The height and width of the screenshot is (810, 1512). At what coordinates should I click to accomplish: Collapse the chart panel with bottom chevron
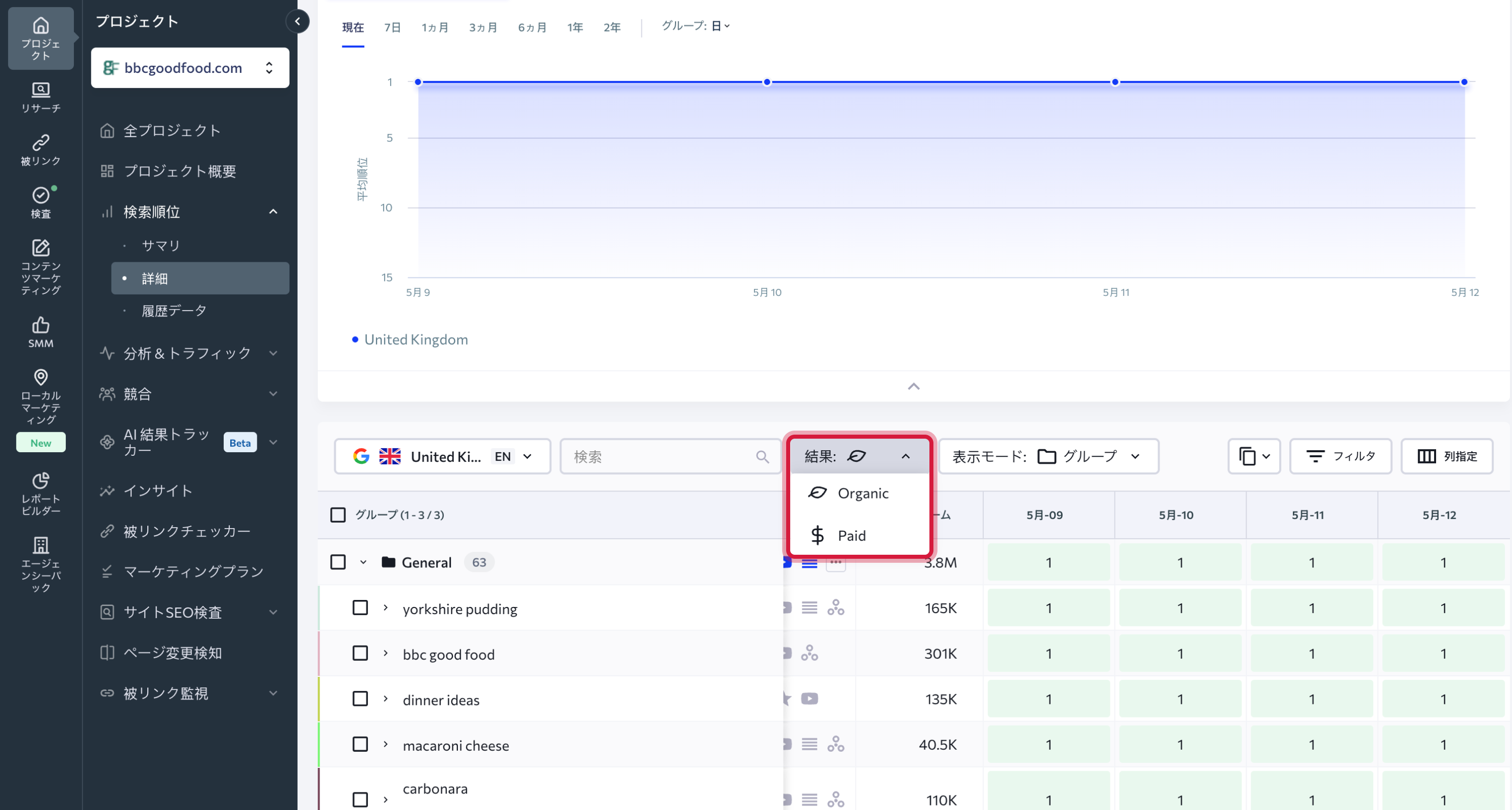(913, 387)
